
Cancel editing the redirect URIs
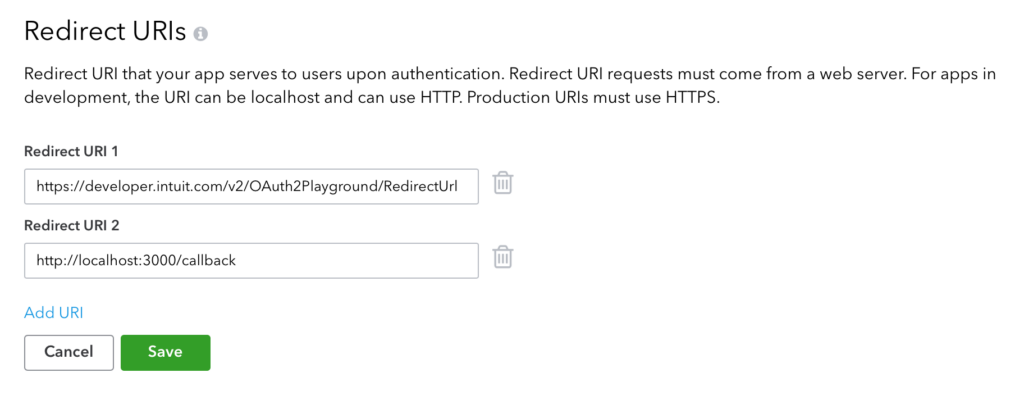click(69, 353)
